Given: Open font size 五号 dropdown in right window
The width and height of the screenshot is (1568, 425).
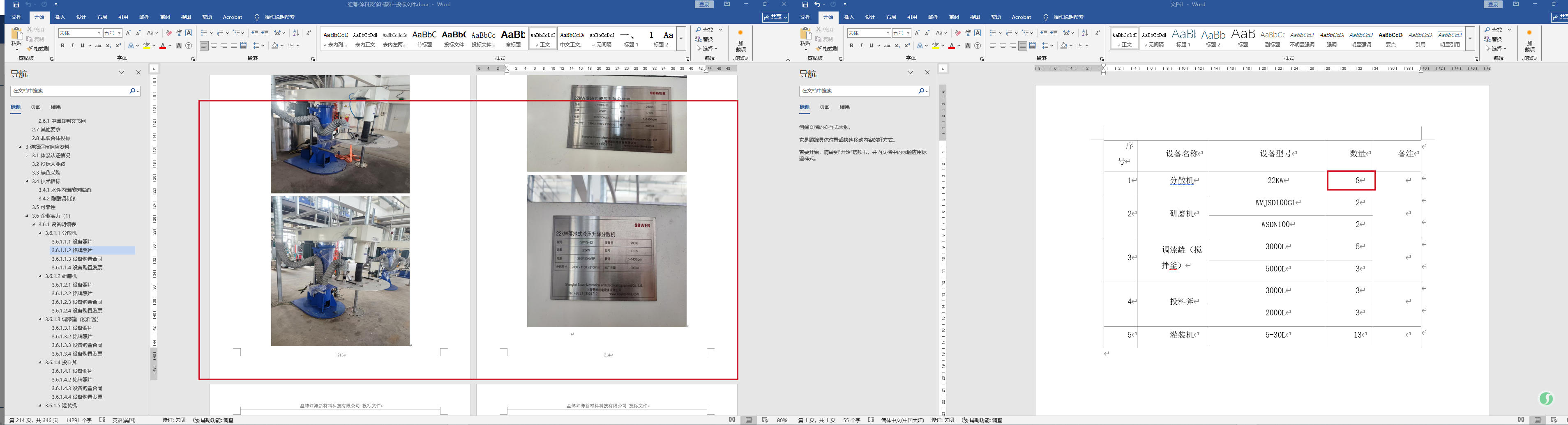Looking at the screenshot, I should click(908, 33).
